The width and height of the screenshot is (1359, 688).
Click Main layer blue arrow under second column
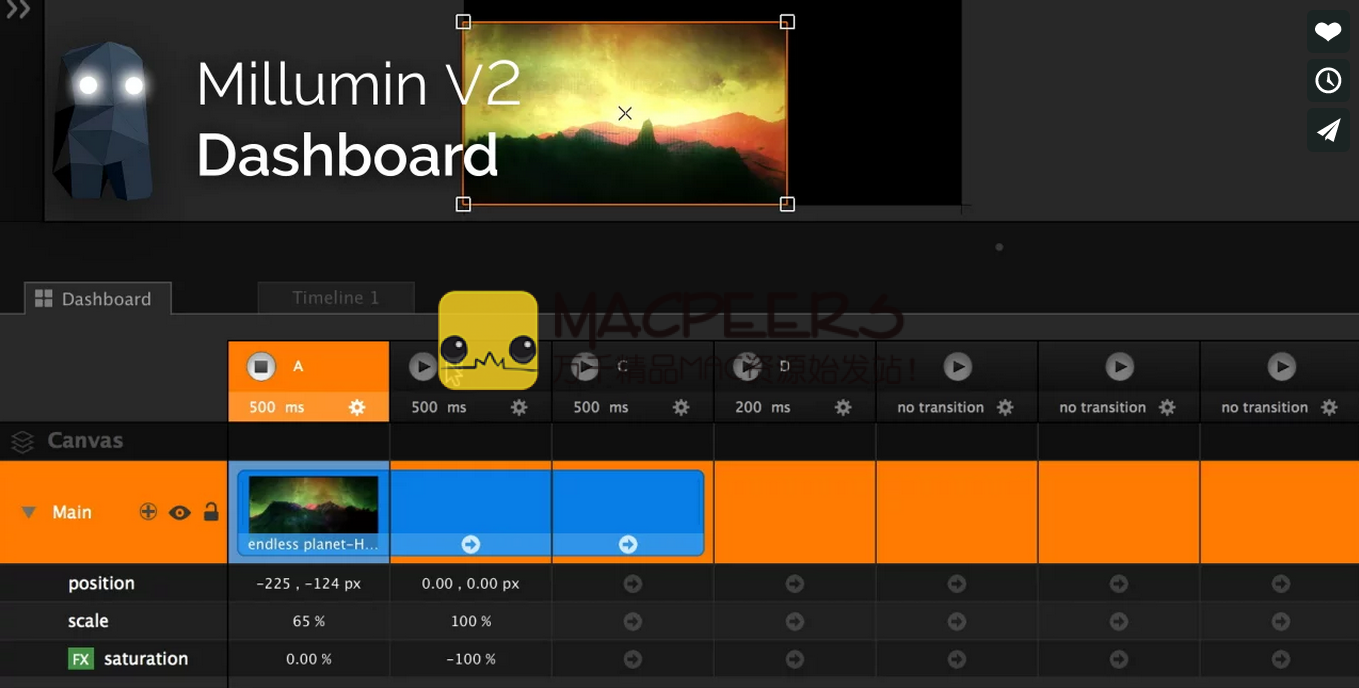[471, 544]
